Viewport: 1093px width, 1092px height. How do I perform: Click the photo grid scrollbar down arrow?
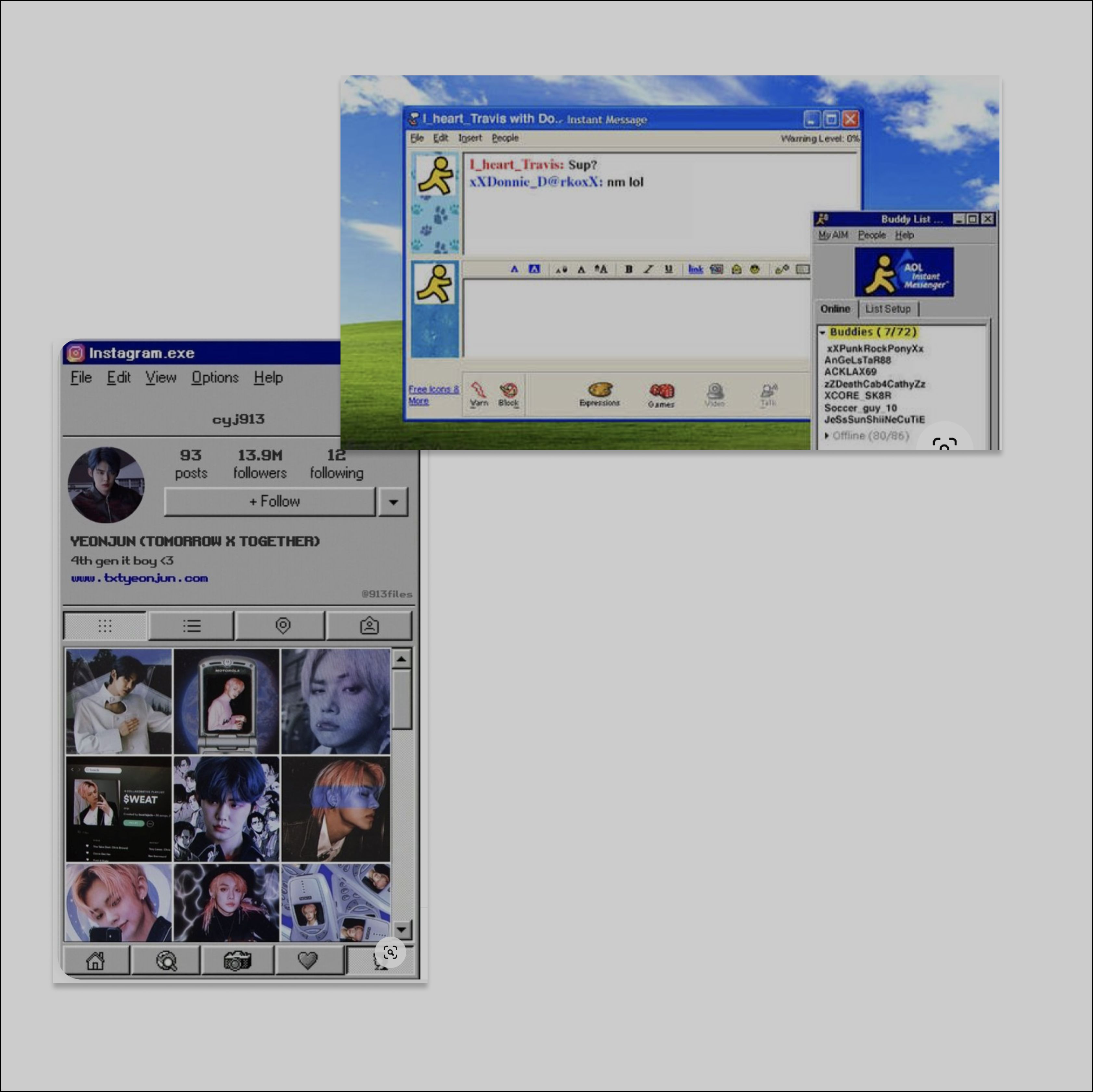tap(402, 929)
